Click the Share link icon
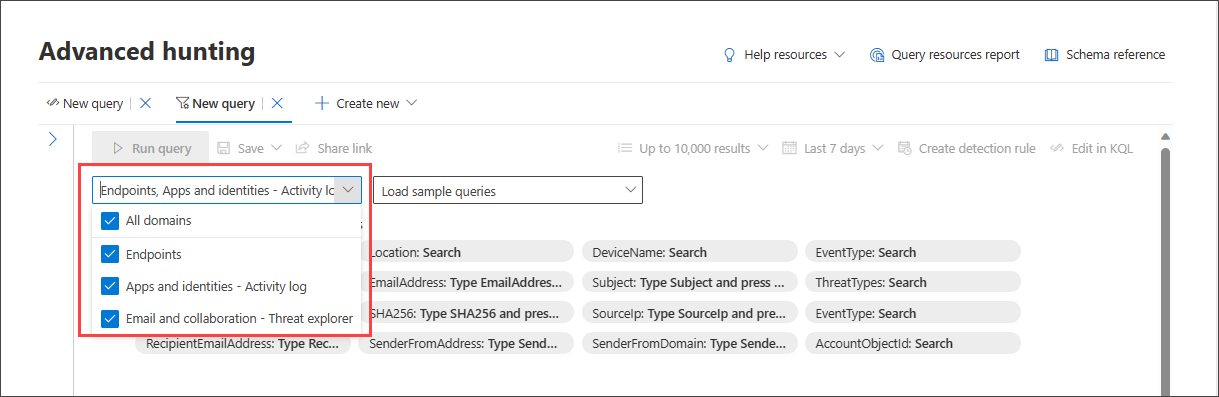 click(x=302, y=148)
